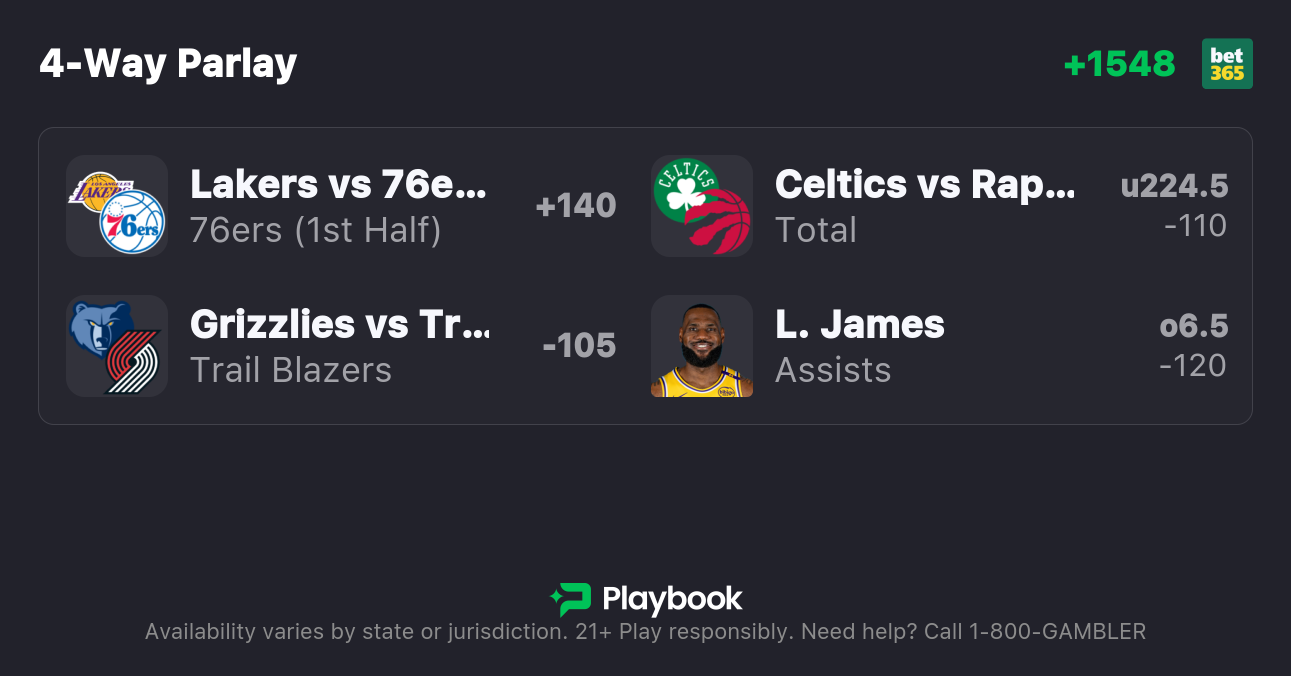Viewport: 1291px width, 676px height.
Task: Click the bet365 sportsbook logo
Action: point(1227,64)
